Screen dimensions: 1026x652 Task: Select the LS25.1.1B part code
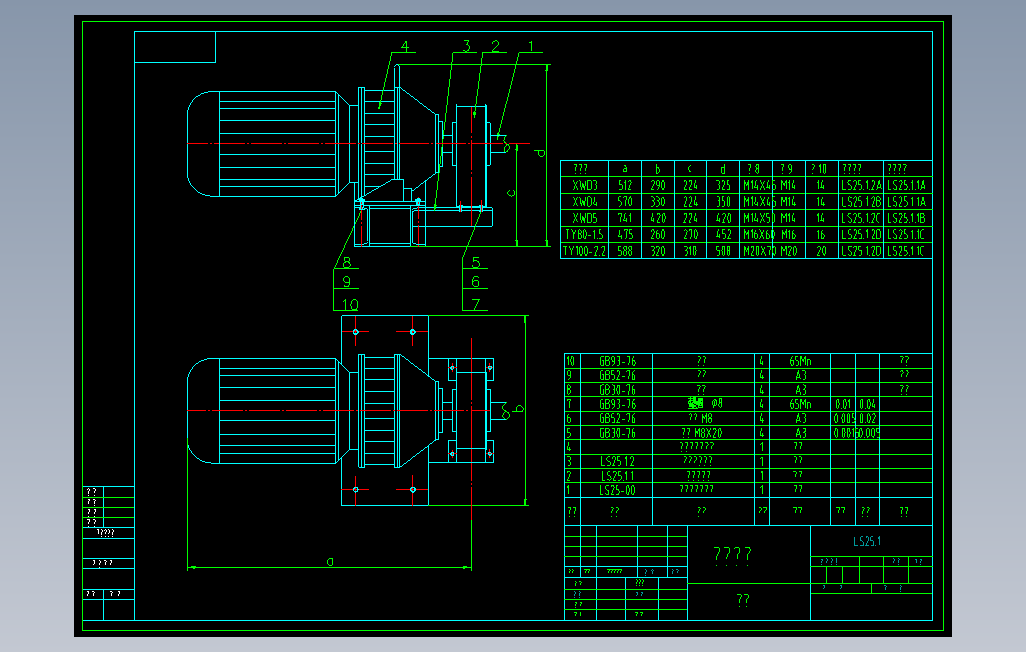click(x=907, y=218)
